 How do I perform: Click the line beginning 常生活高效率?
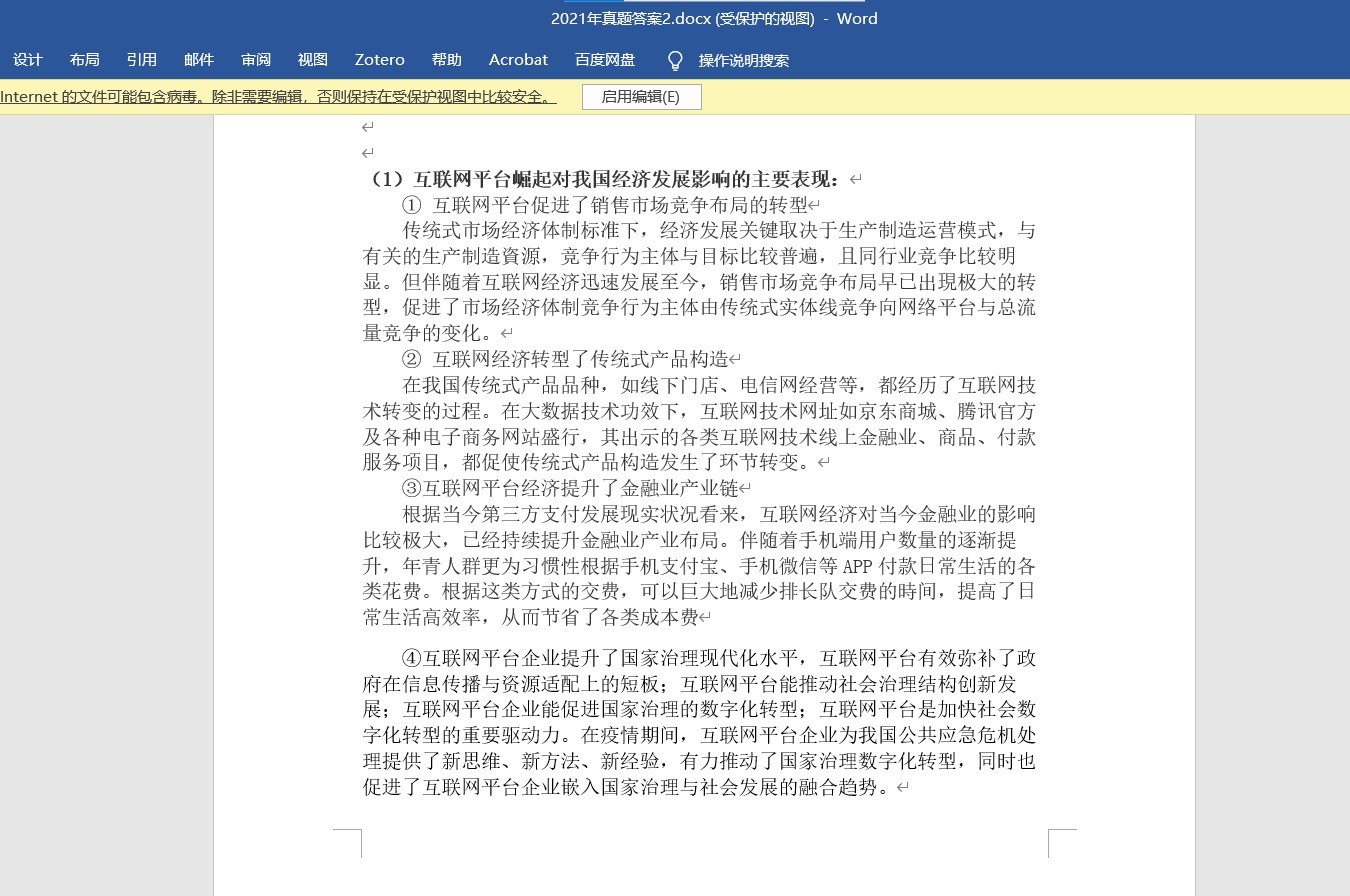(x=531, y=617)
